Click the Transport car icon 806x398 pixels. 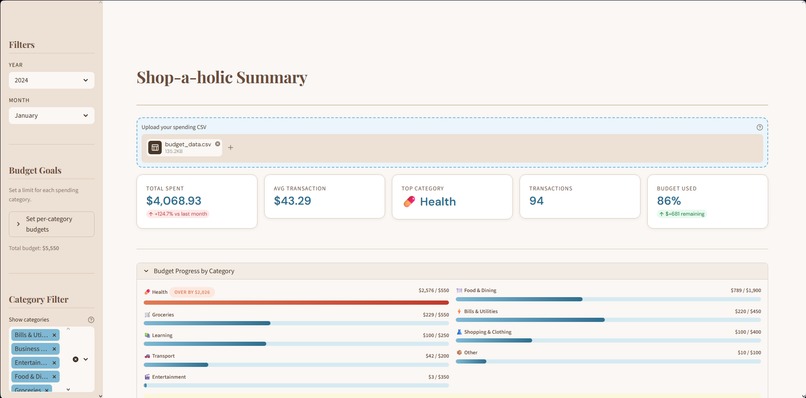147,356
